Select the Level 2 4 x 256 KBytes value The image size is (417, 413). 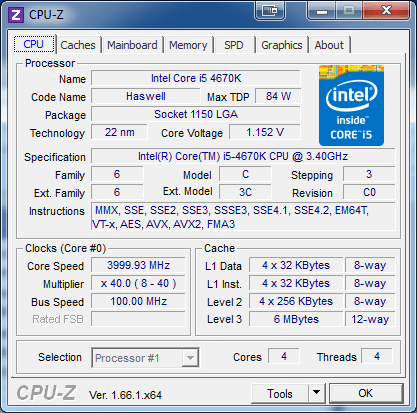coord(296,302)
